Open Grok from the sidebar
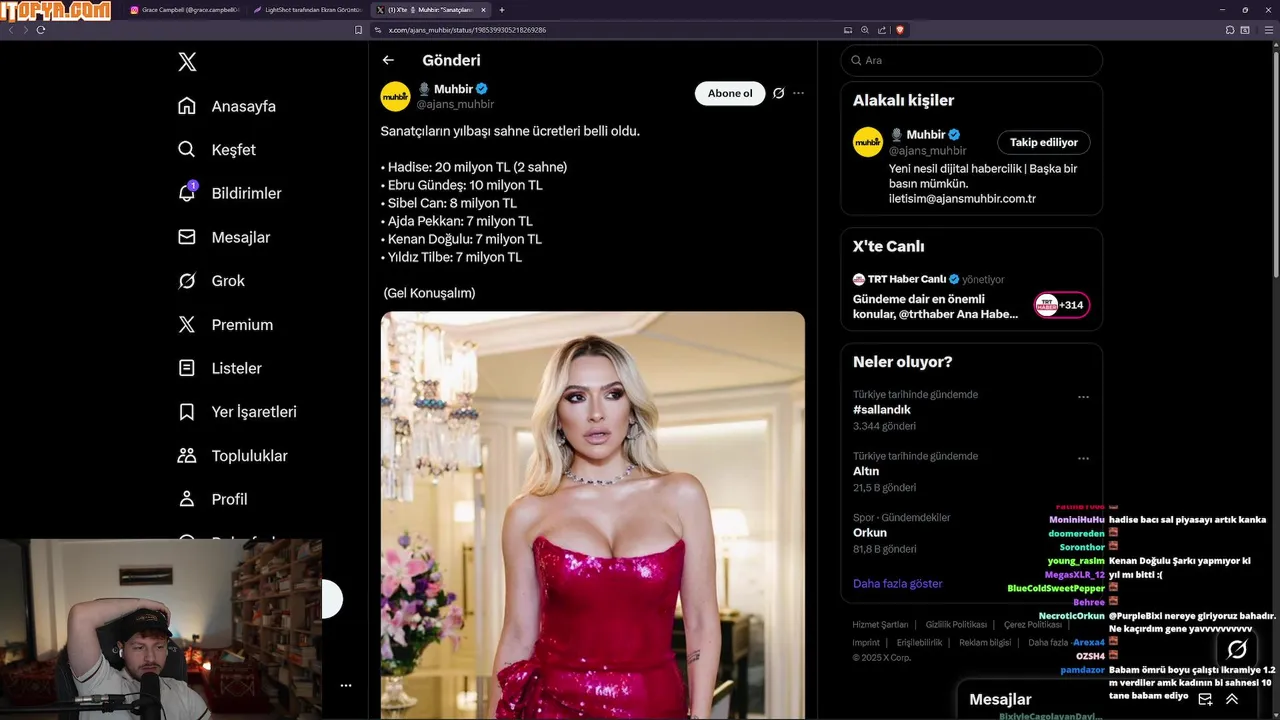 [210, 281]
